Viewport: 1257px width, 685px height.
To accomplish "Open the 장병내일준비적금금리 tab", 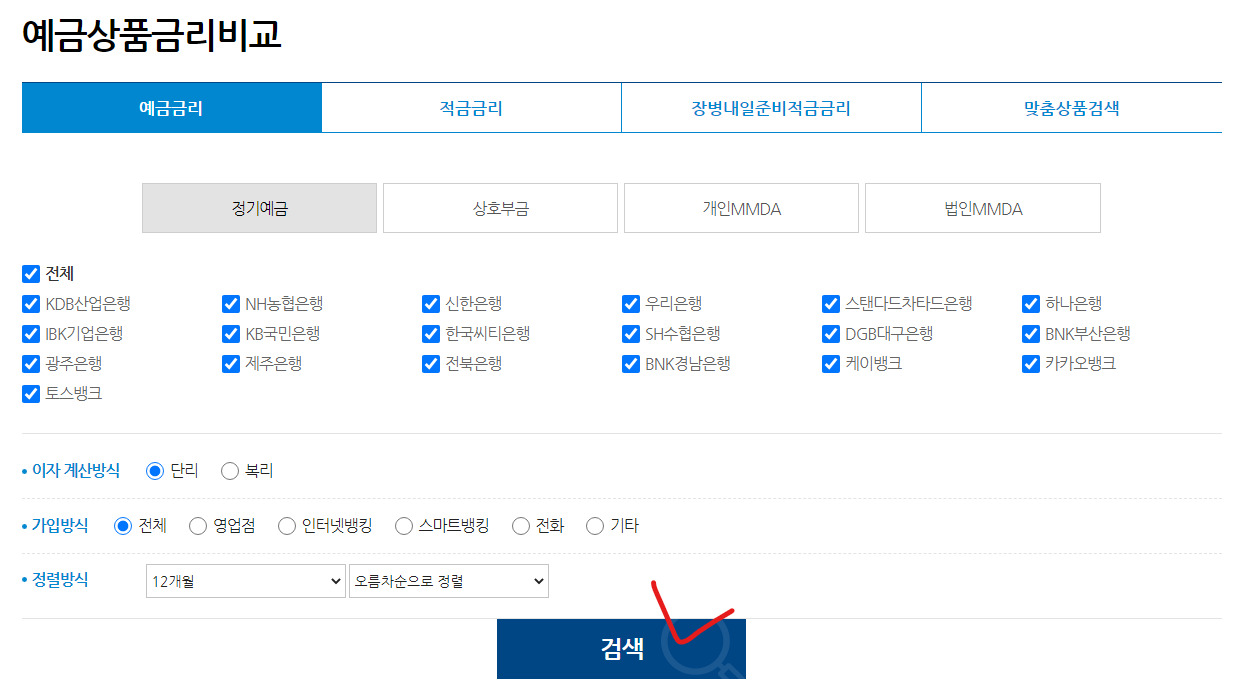I will (771, 108).
